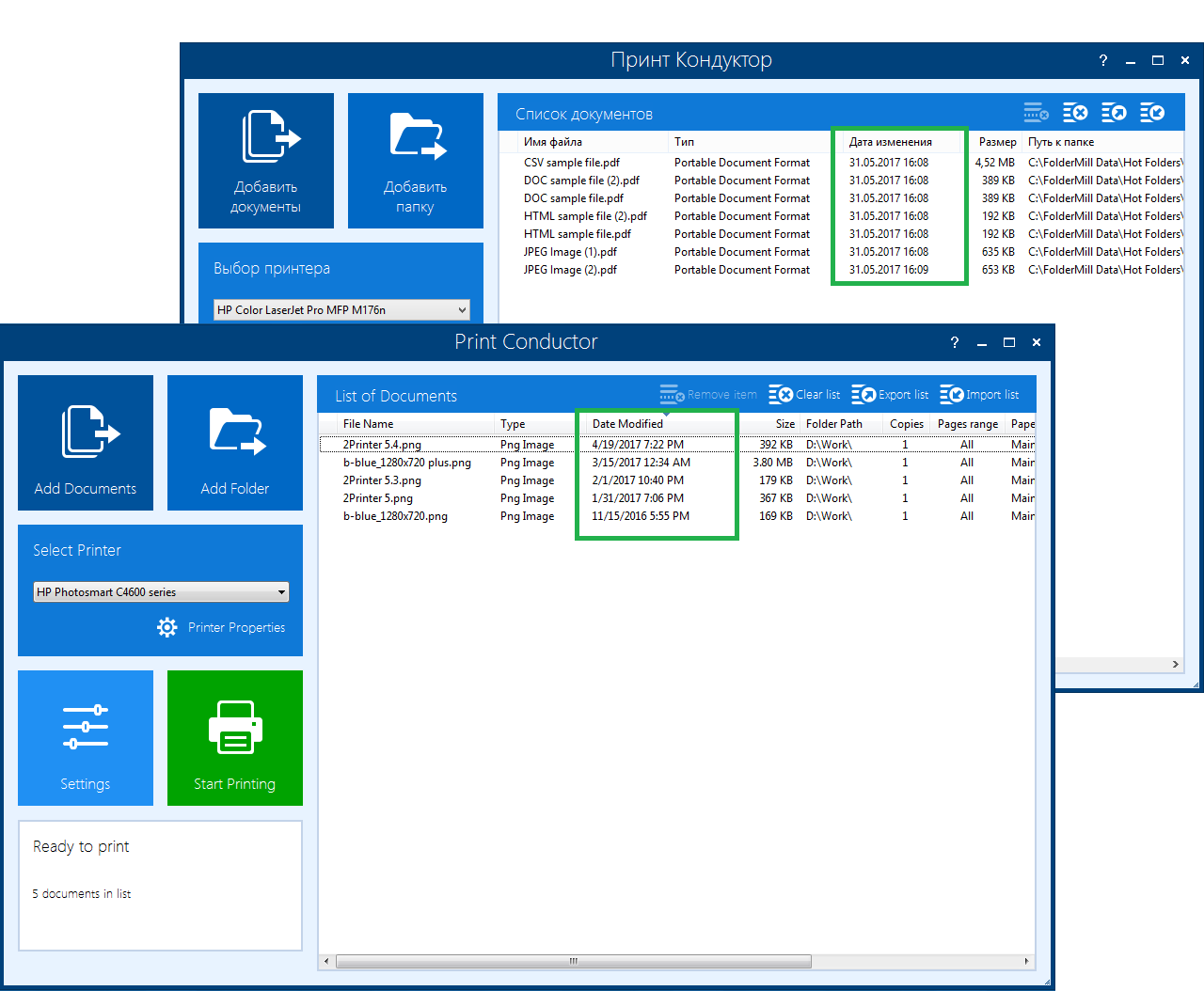Screen dimensions: 1204x991
Task: Open the Settings tile
Action: point(86,738)
